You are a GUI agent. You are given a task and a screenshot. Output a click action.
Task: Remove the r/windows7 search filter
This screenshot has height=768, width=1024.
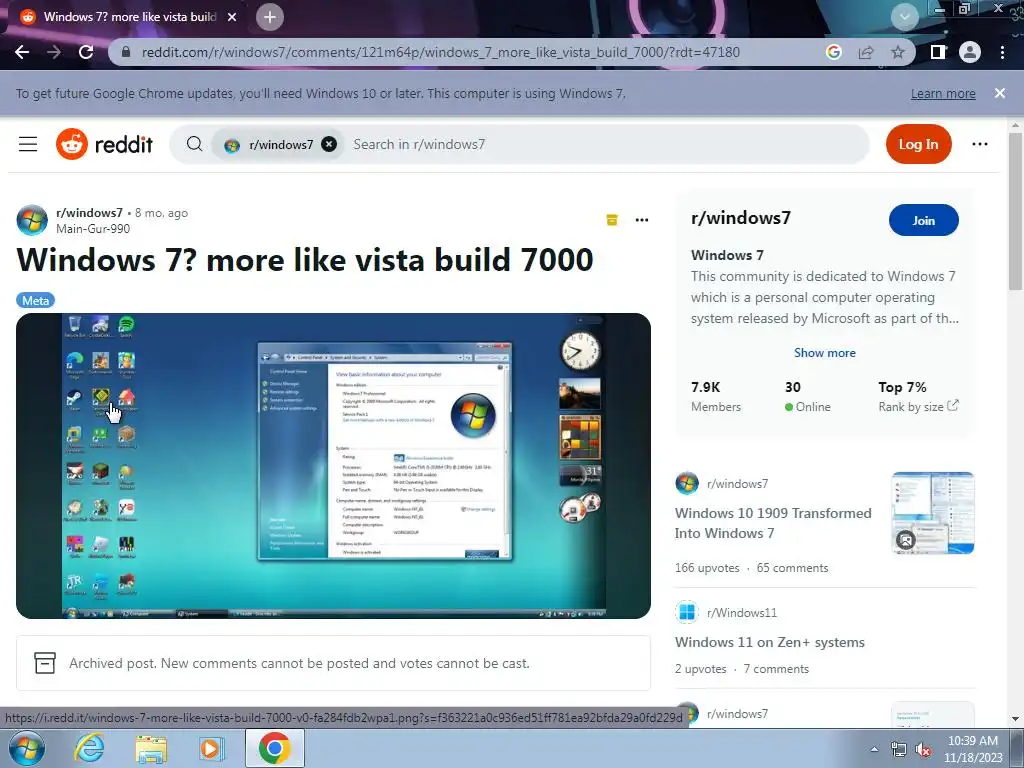pyautogui.click(x=329, y=144)
